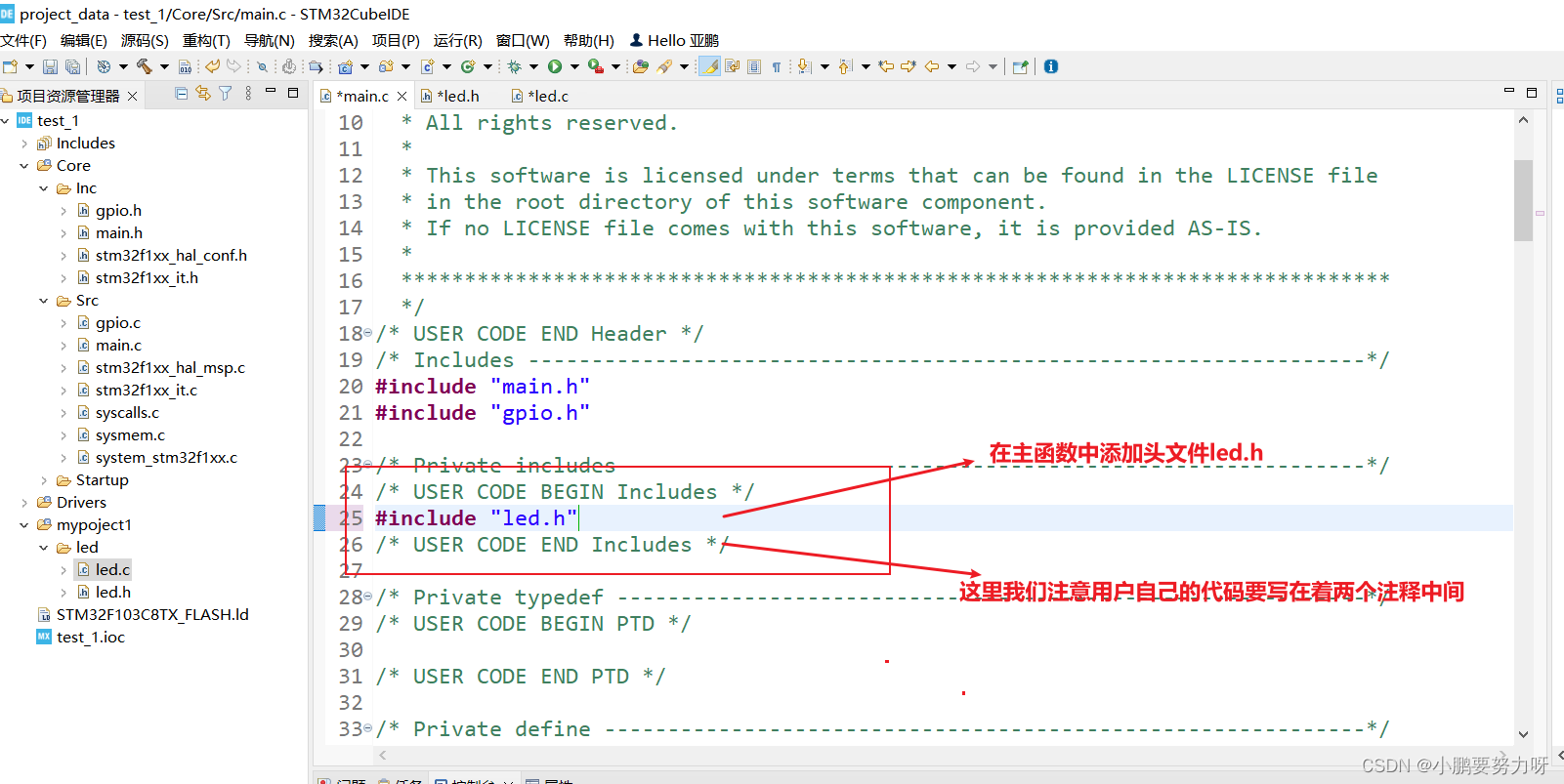1564x784 pixels.
Task: Click the Build hammer icon
Action: (x=144, y=66)
